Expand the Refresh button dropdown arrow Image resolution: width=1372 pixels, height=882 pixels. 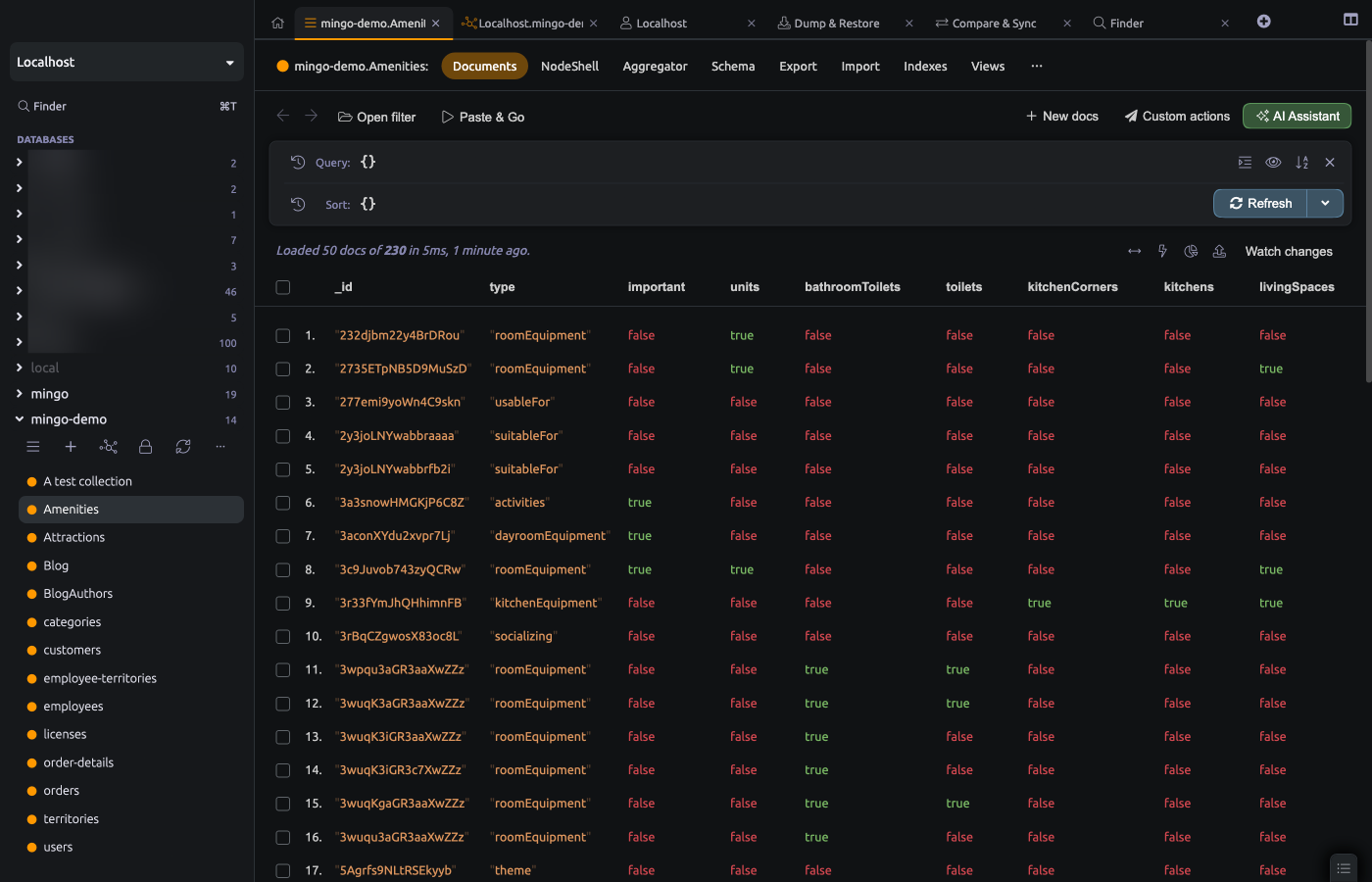(1325, 204)
